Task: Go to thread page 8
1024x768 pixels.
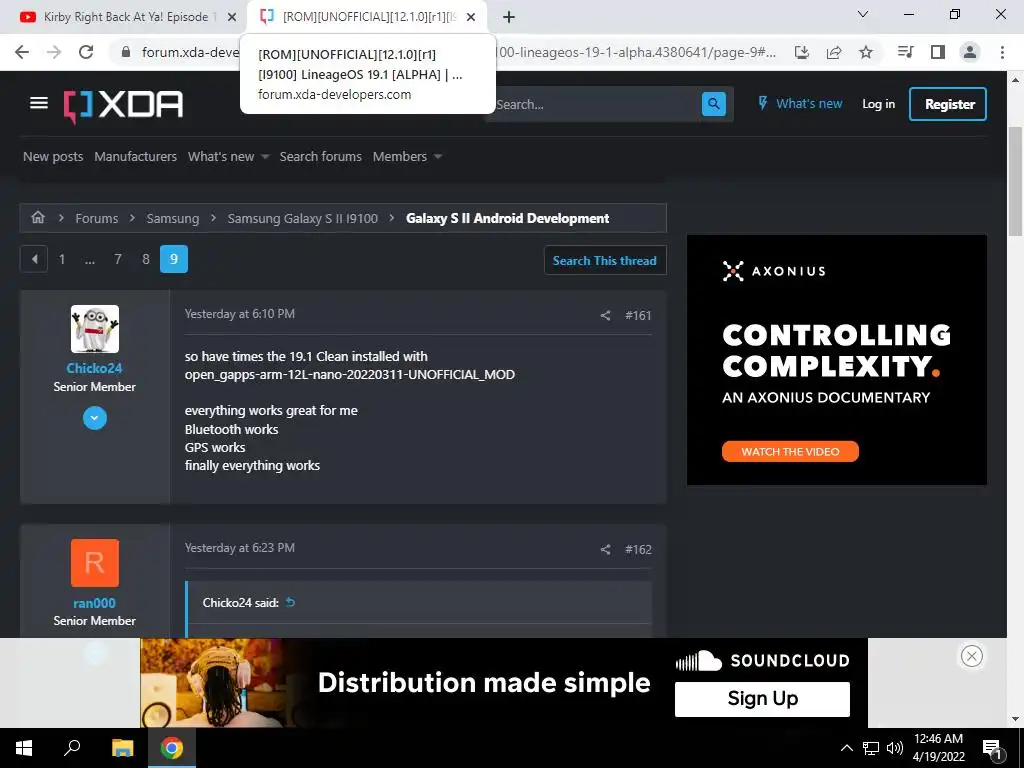Action: point(146,259)
